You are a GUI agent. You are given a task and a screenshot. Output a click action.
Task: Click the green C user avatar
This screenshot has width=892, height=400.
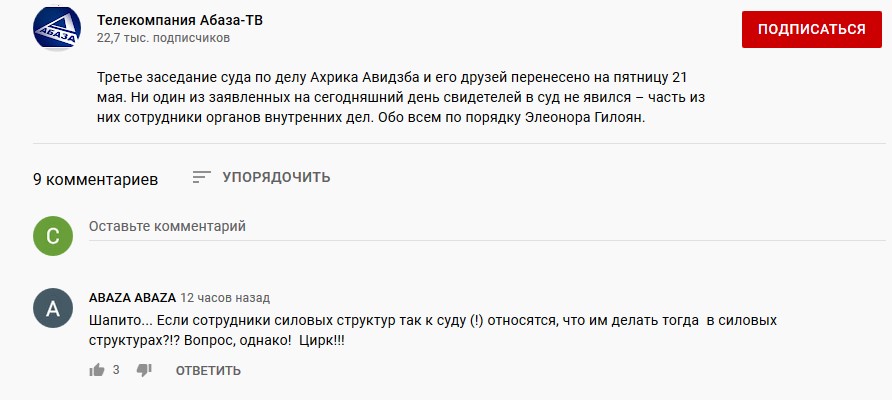(x=53, y=236)
